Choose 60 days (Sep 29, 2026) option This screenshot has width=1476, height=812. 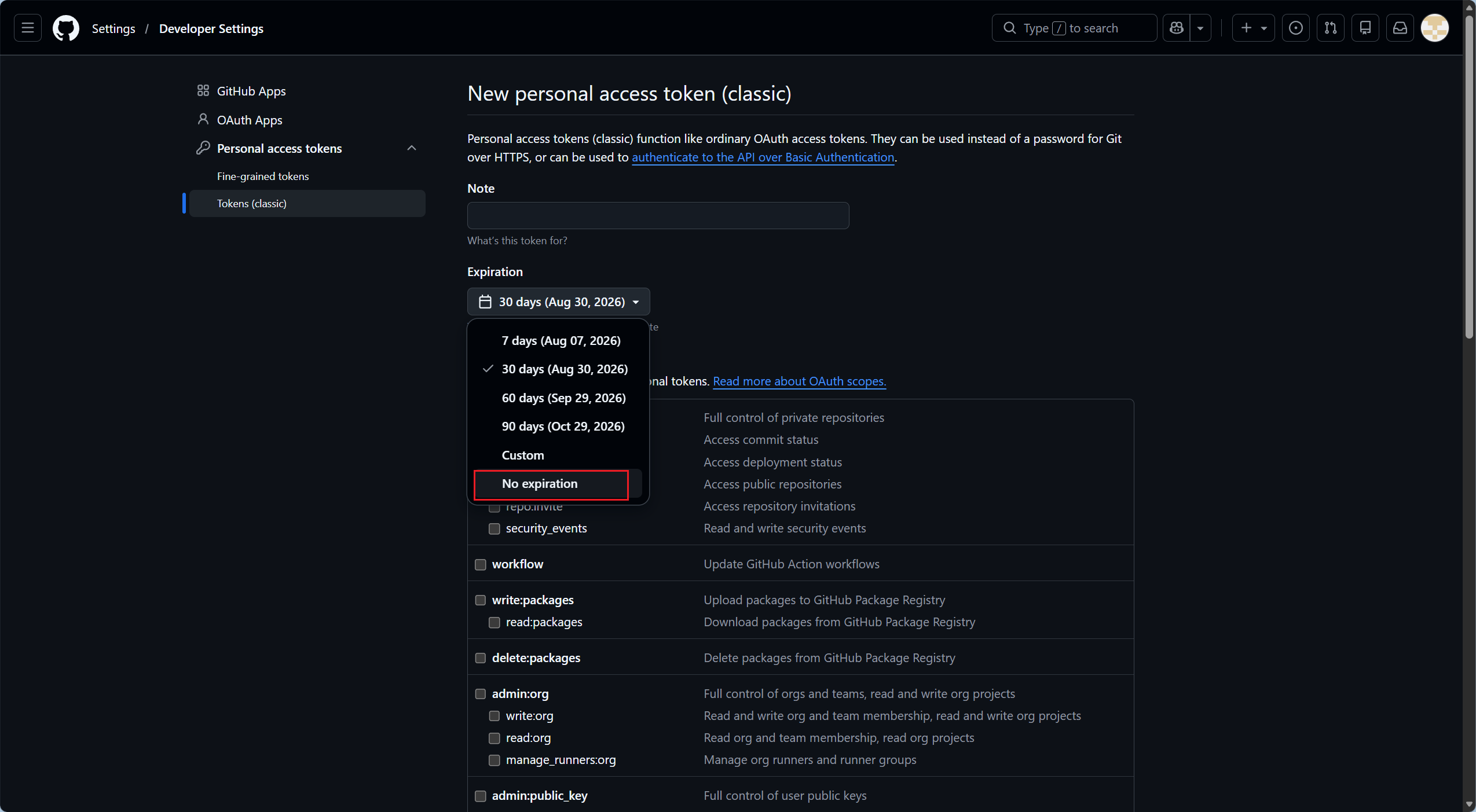558,398
